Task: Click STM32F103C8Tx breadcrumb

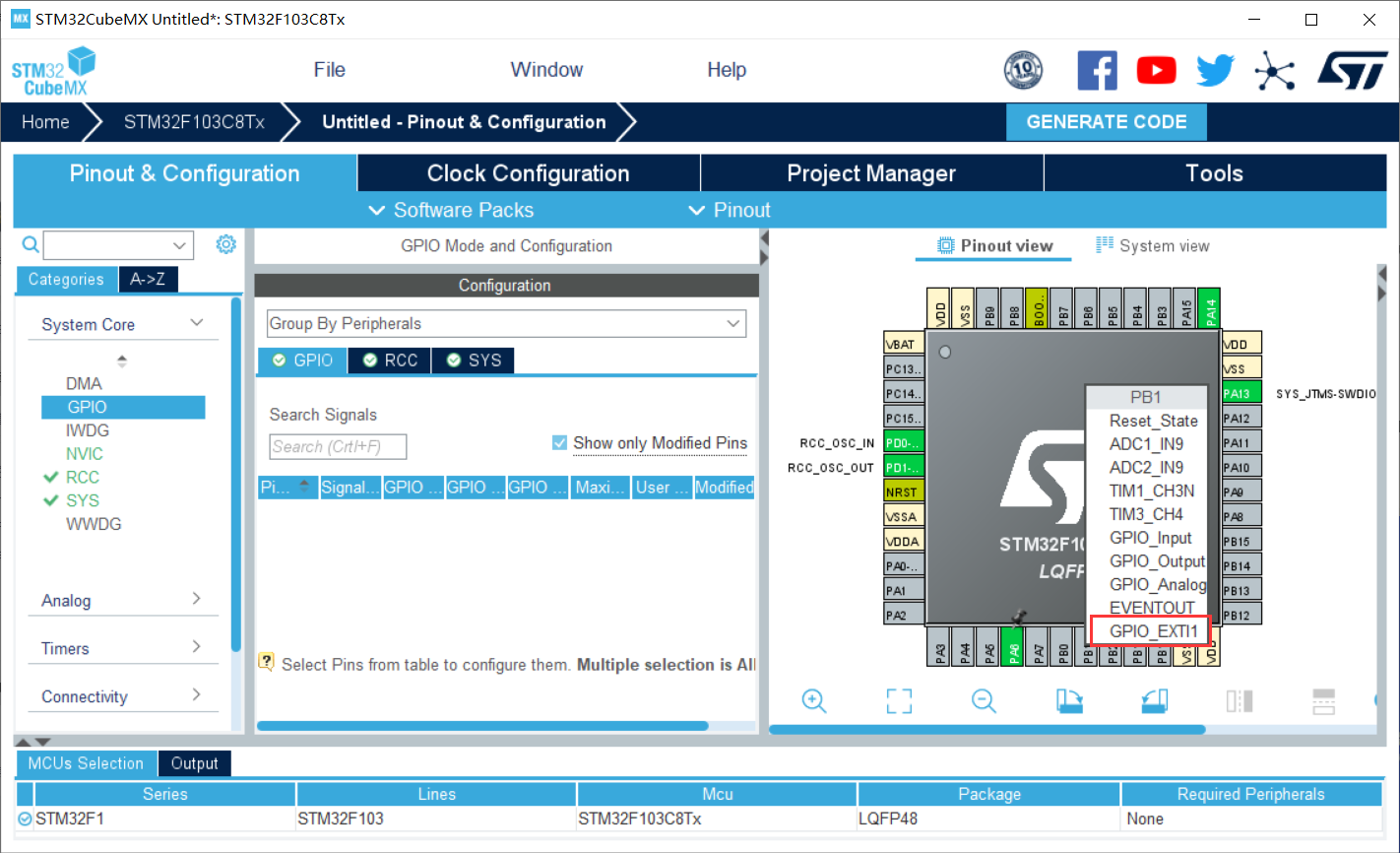Action: click(194, 122)
